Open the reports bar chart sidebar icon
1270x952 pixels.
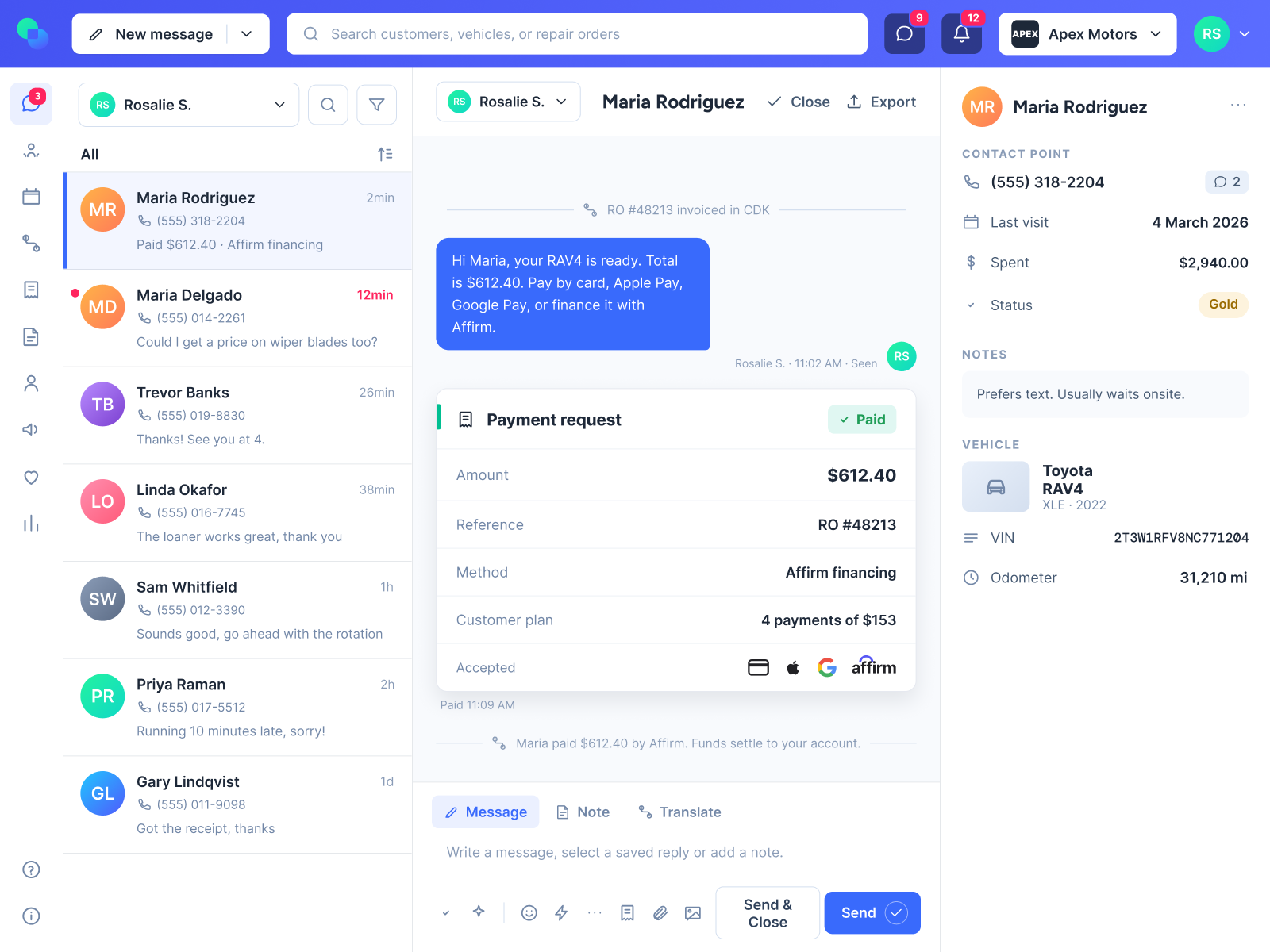click(x=31, y=524)
